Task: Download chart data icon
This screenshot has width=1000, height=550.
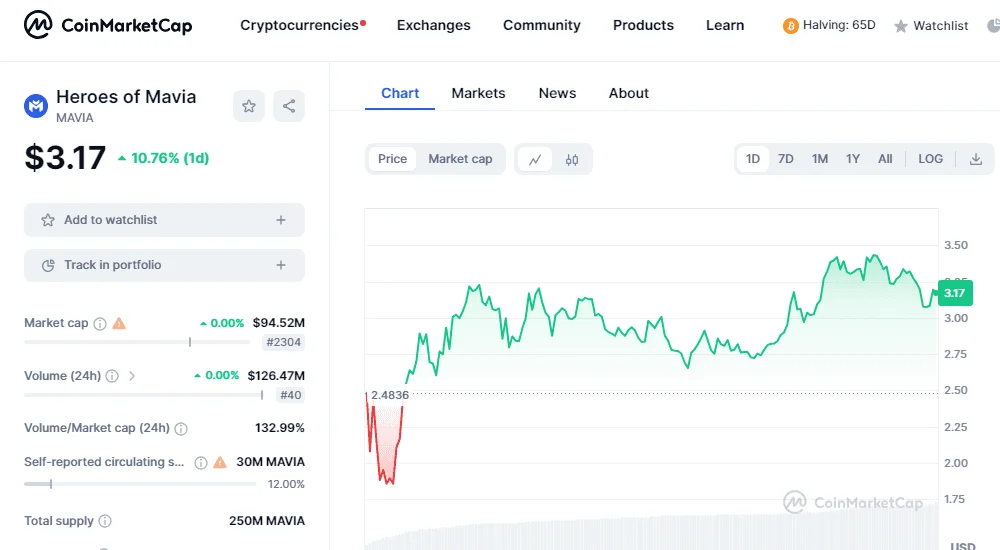Action: [x=976, y=159]
